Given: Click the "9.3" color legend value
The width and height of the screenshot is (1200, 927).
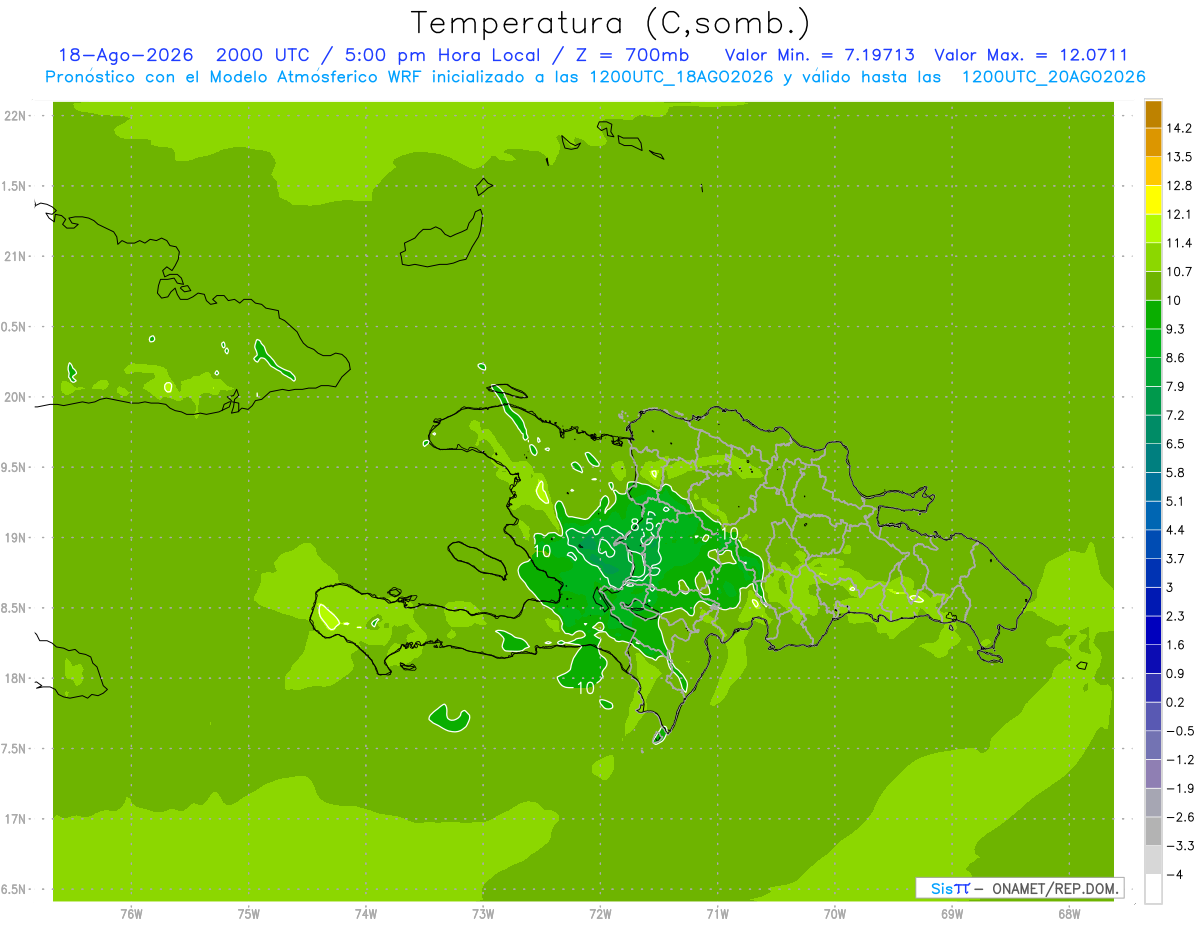Looking at the screenshot, I should [1175, 329].
